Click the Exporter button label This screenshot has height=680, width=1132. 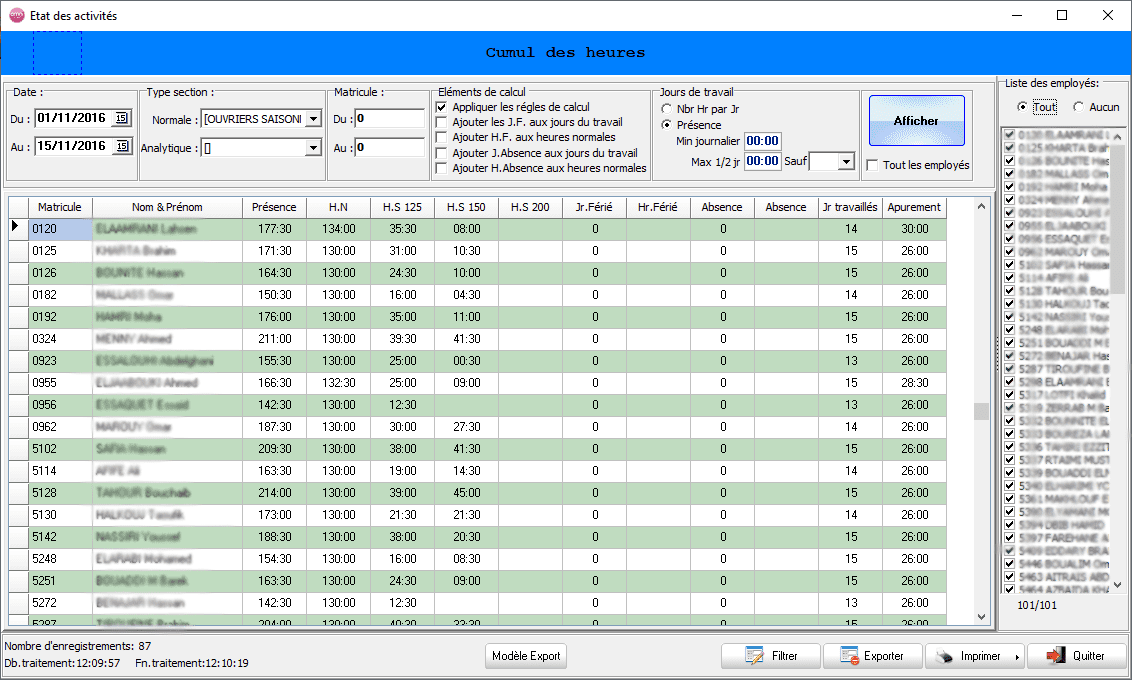coord(884,656)
